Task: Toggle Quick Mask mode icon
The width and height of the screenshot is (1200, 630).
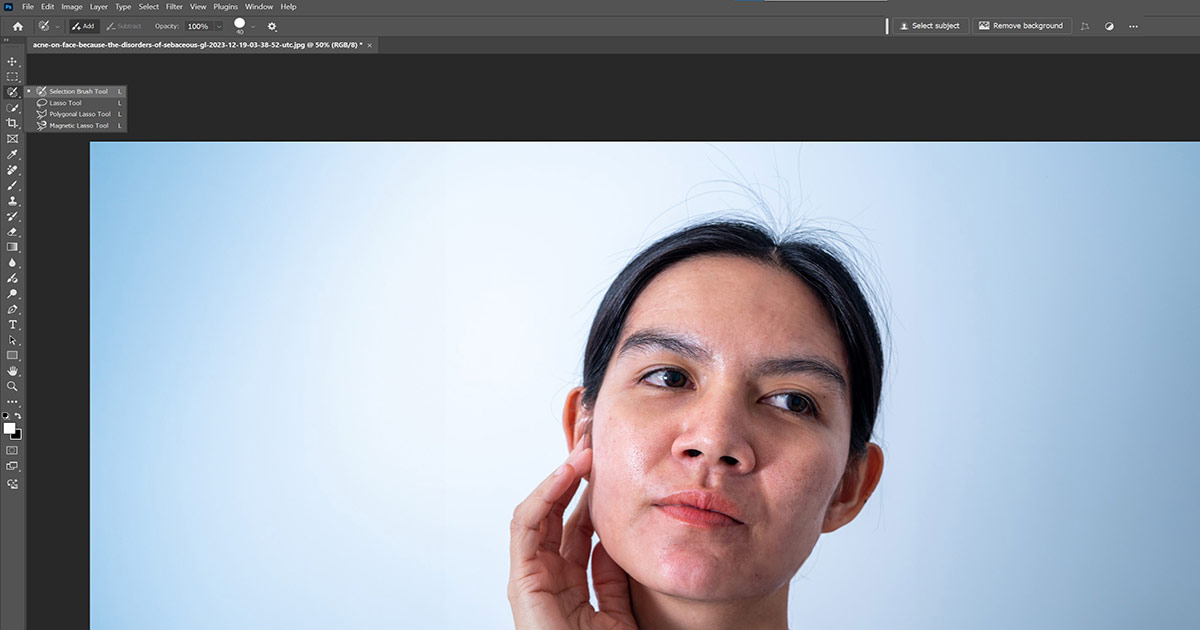Action: point(13,450)
